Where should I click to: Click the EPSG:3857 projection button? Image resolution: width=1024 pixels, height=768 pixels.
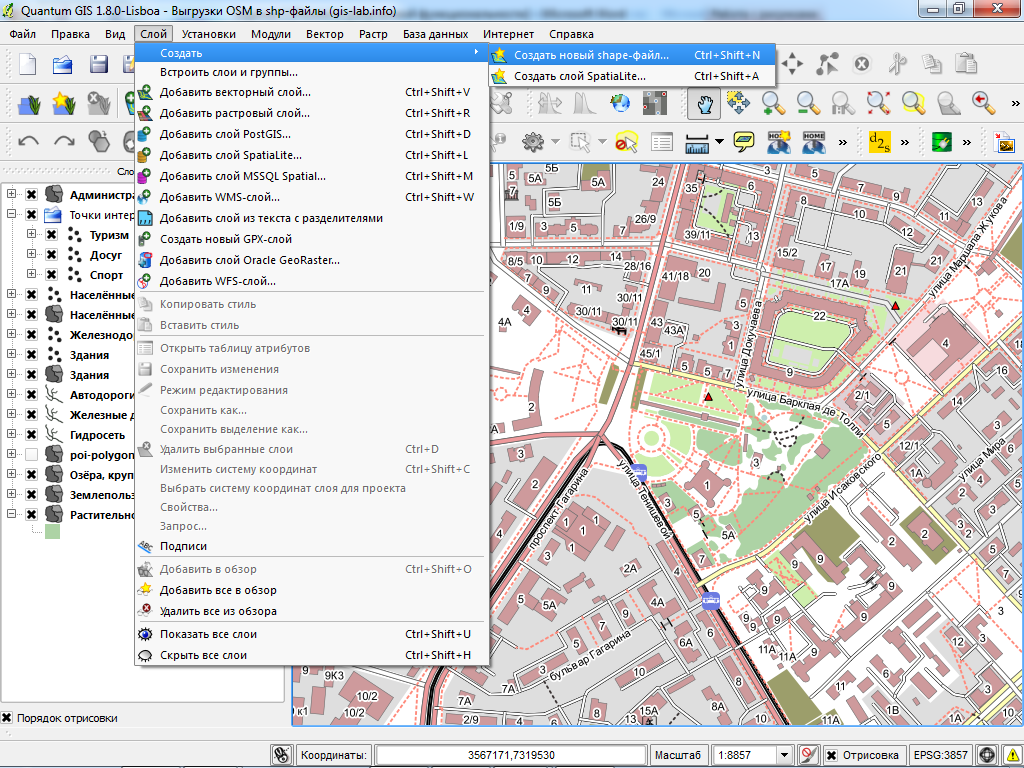940,755
